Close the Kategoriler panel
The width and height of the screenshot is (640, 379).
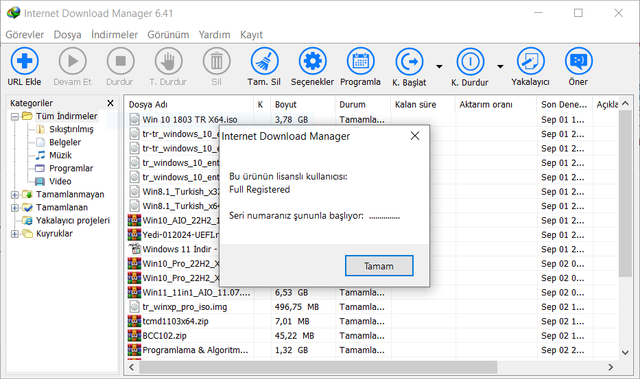(x=110, y=103)
